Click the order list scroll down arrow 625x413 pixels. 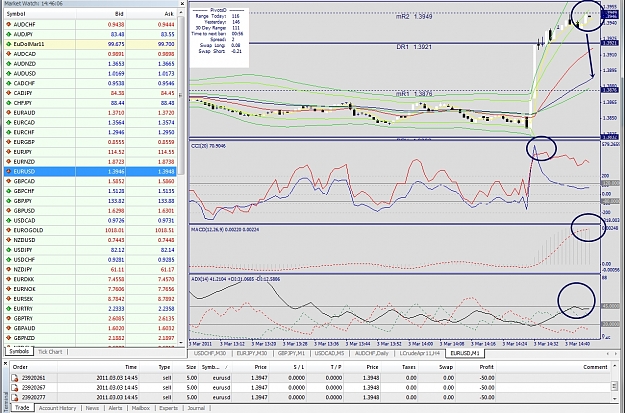[x=614, y=397]
